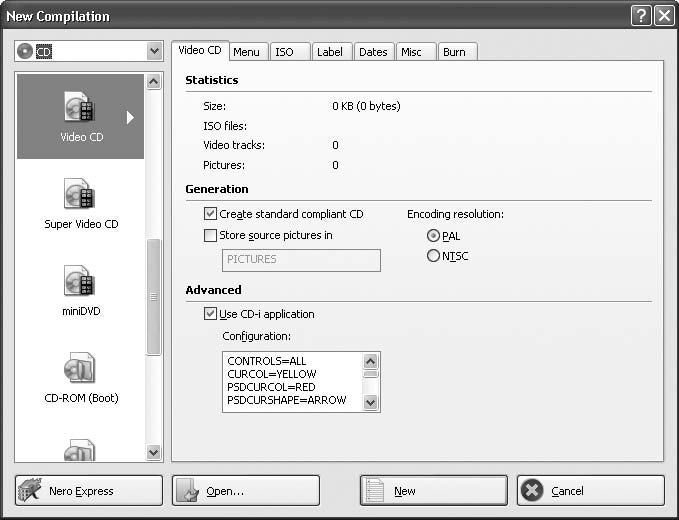Choose the Super Video CD icon
The image size is (679, 520).
tap(79, 194)
